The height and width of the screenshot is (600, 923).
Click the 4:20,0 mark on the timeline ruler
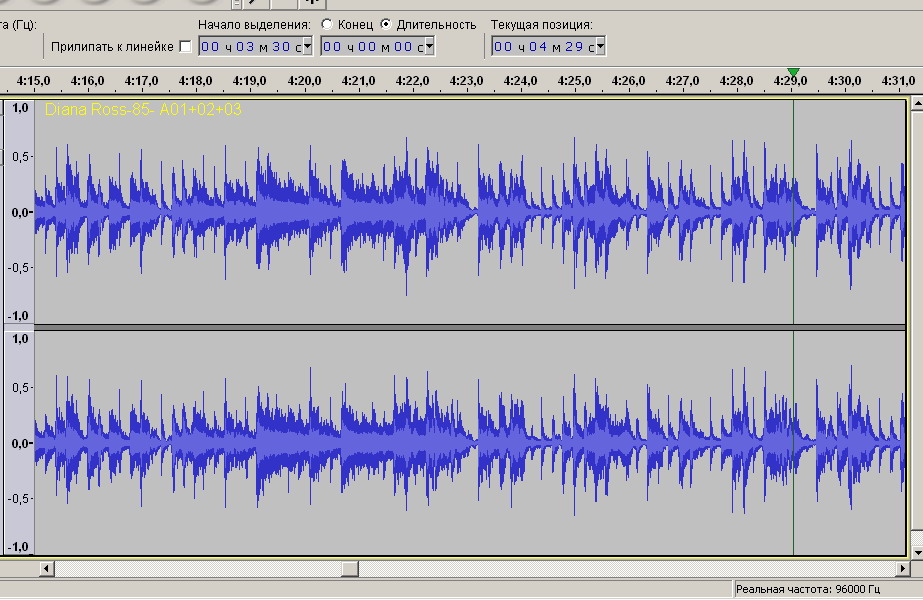coord(303,81)
